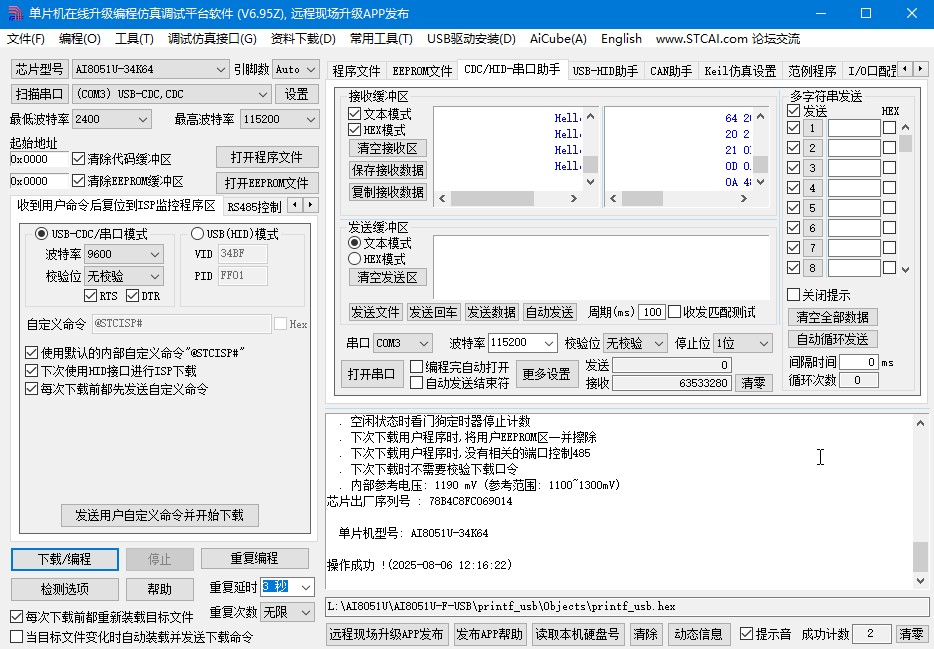Open the 资料下载(D) menu
The width and height of the screenshot is (934, 649).
tap(303, 39)
